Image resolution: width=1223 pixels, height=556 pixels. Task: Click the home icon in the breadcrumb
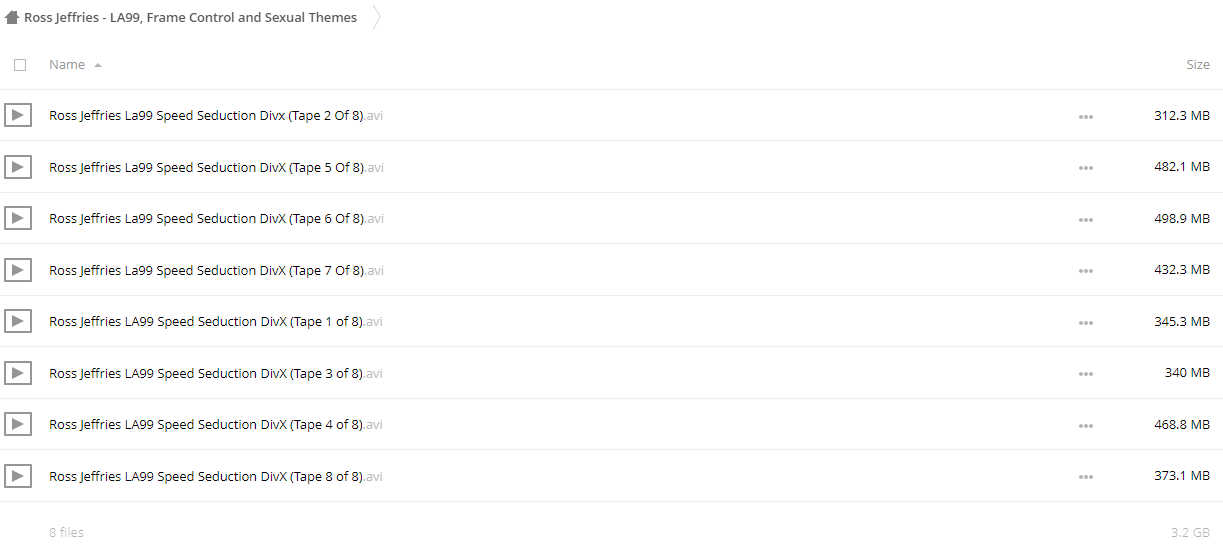pos(12,17)
